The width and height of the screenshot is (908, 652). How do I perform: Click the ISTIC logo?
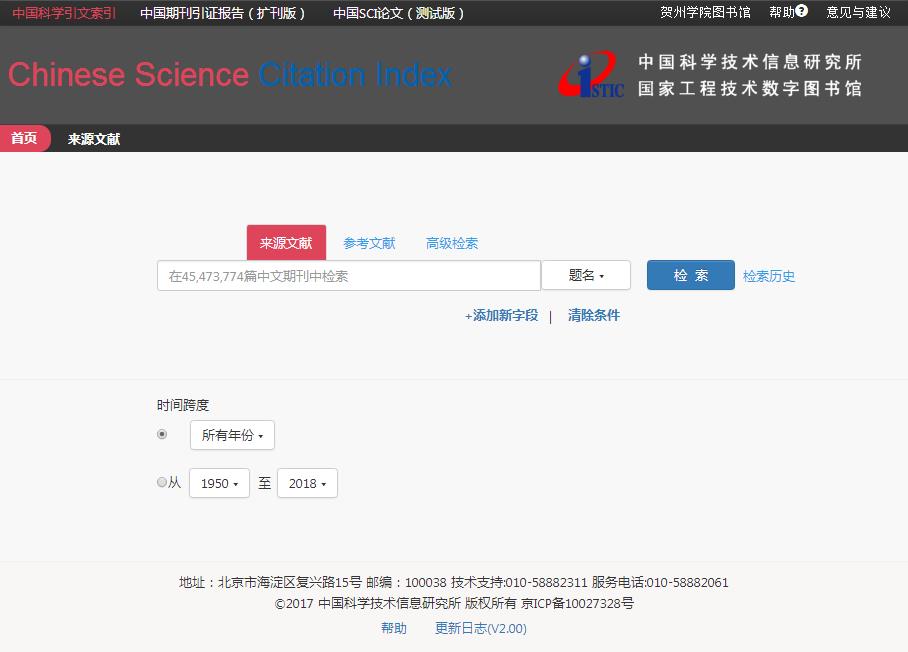591,74
